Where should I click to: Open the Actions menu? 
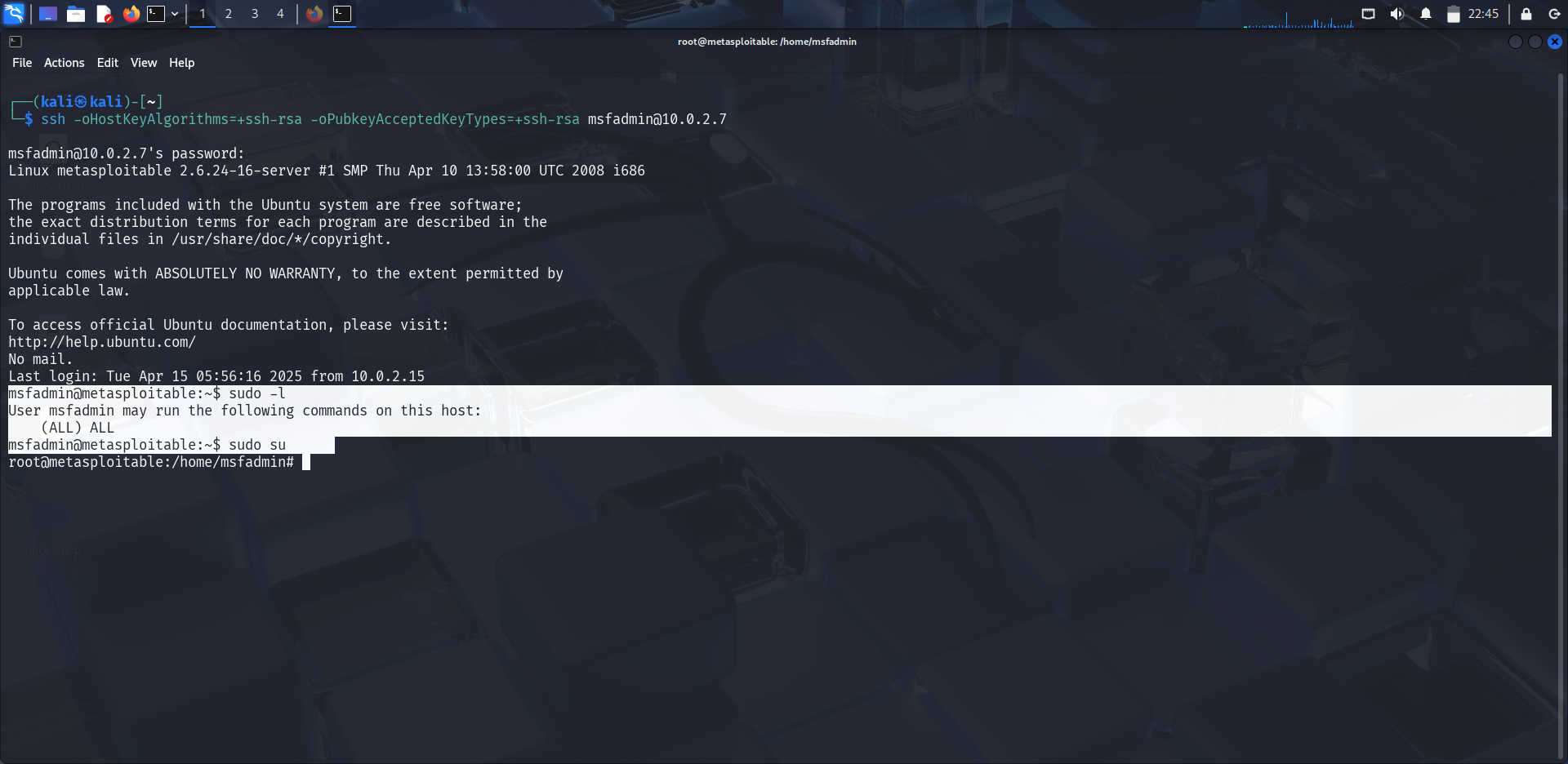[65, 63]
